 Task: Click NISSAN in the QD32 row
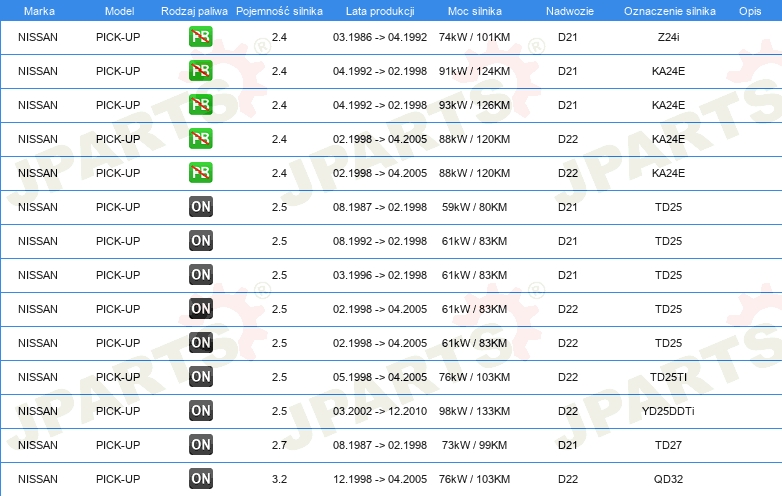38,479
